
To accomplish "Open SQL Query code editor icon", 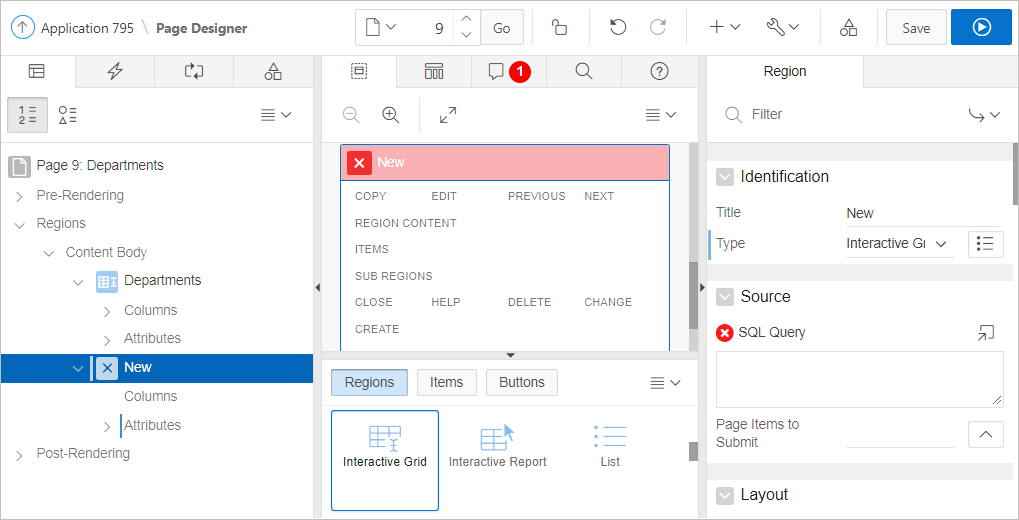I will [x=986, y=333].
